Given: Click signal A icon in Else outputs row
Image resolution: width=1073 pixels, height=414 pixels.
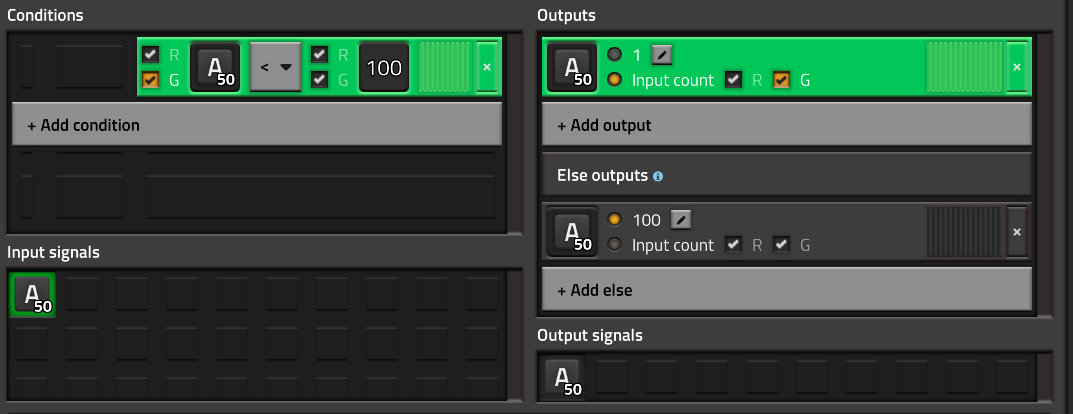Looking at the screenshot, I should click(x=572, y=232).
